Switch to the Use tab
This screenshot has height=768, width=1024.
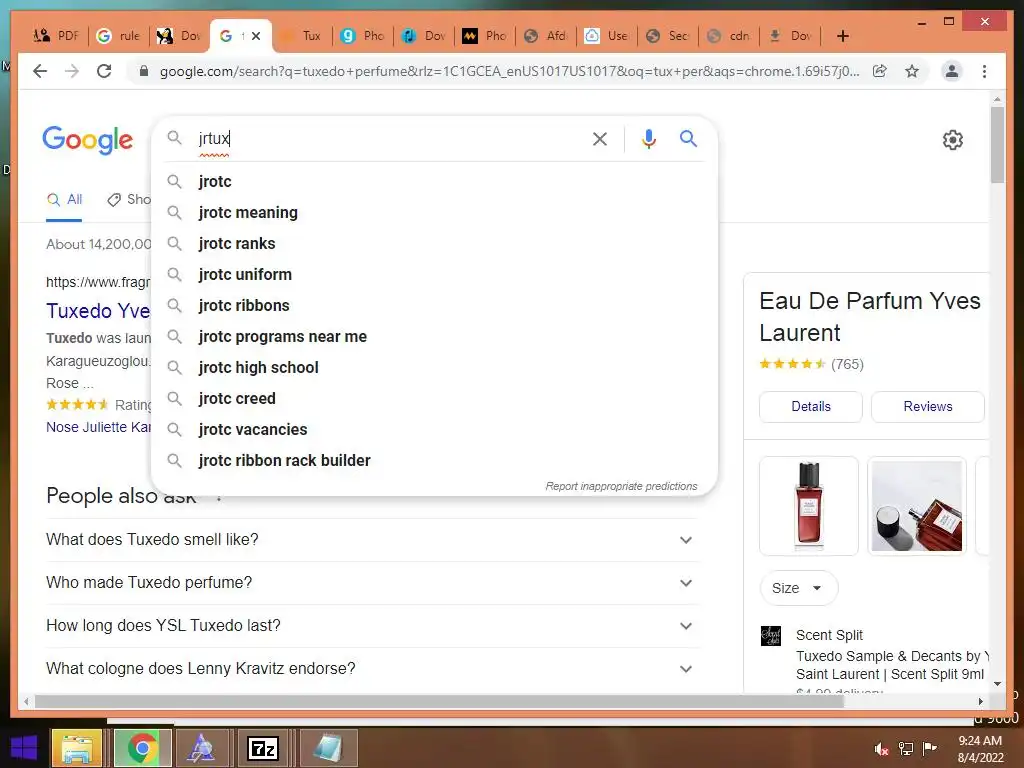coord(607,36)
